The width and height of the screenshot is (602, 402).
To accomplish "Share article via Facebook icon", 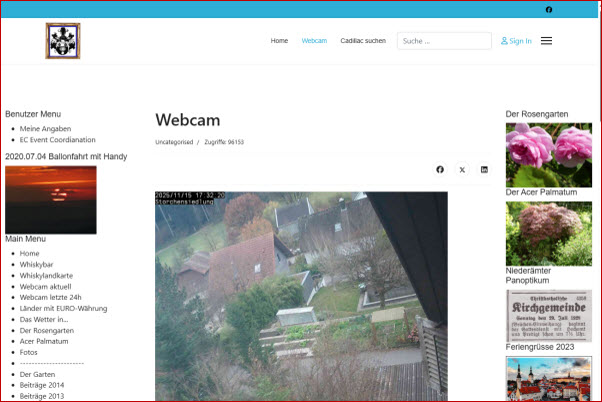I will pyautogui.click(x=440, y=170).
